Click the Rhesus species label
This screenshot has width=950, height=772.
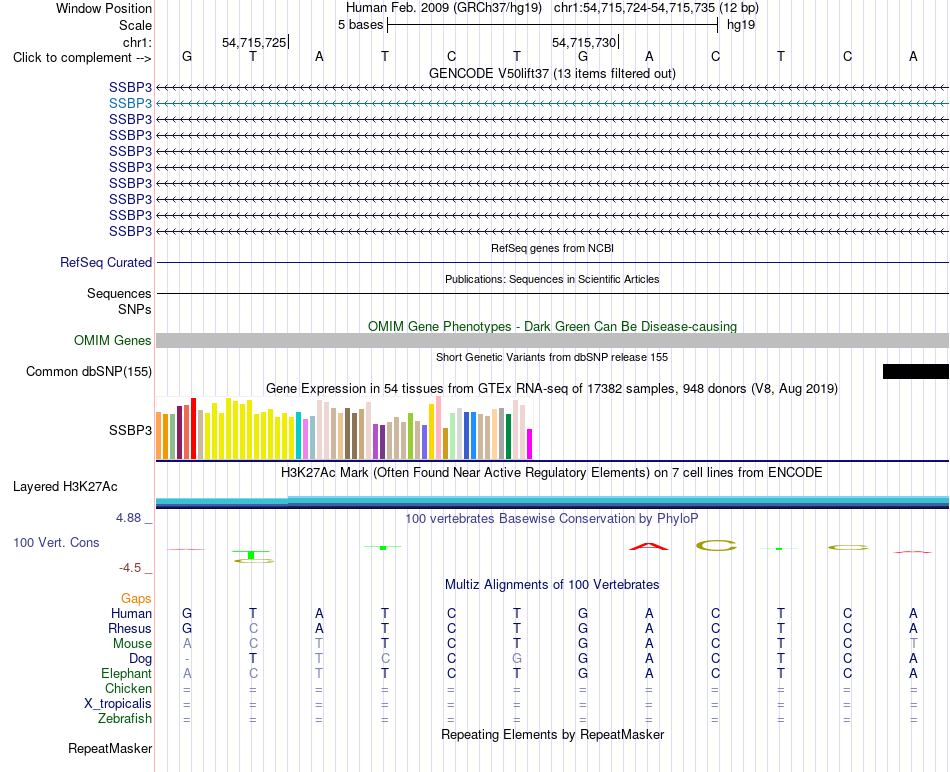pyautogui.click(x=130, y=628)
